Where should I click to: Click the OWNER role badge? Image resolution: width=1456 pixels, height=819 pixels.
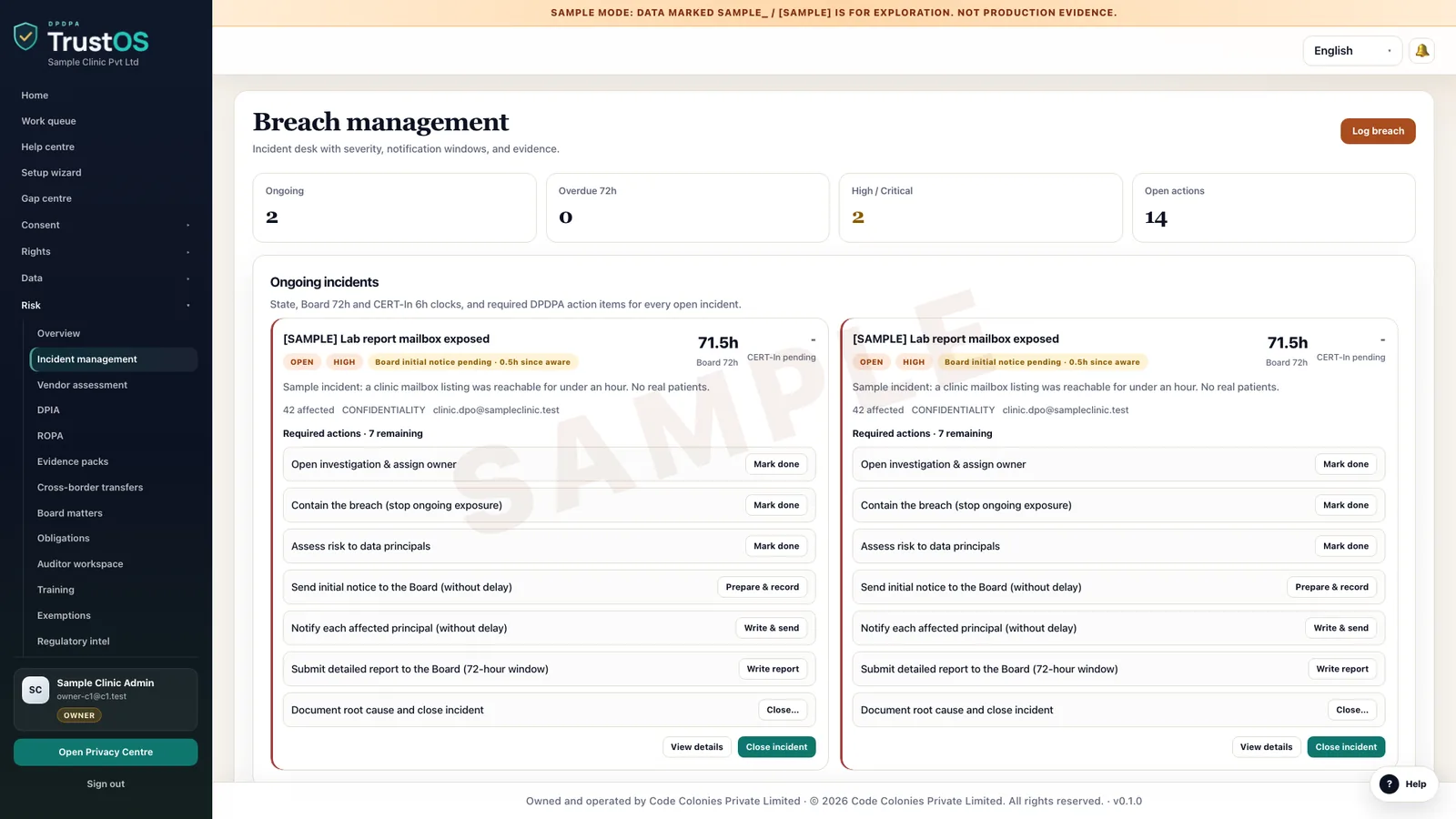coord(79,715)
